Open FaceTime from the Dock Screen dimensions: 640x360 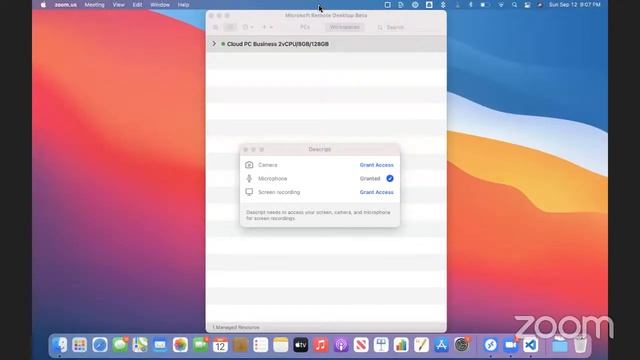200,345
